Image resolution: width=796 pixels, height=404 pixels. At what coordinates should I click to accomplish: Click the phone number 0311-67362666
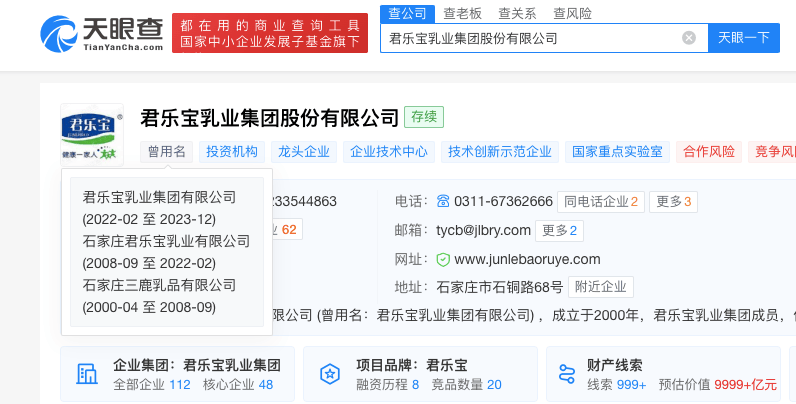click(503, 201)
